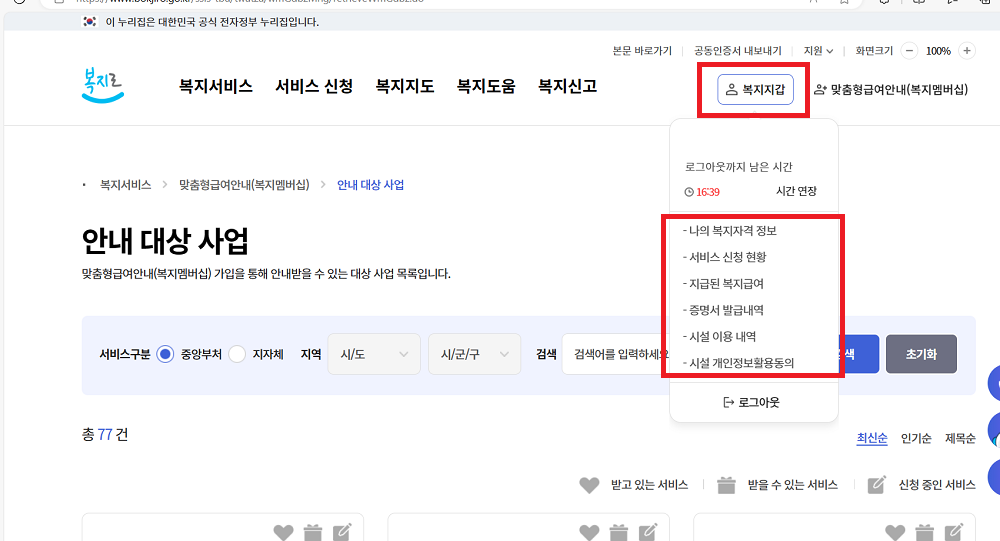Click heart icon on first service card
1000x541 pixels.
click(x=283, y=532)
